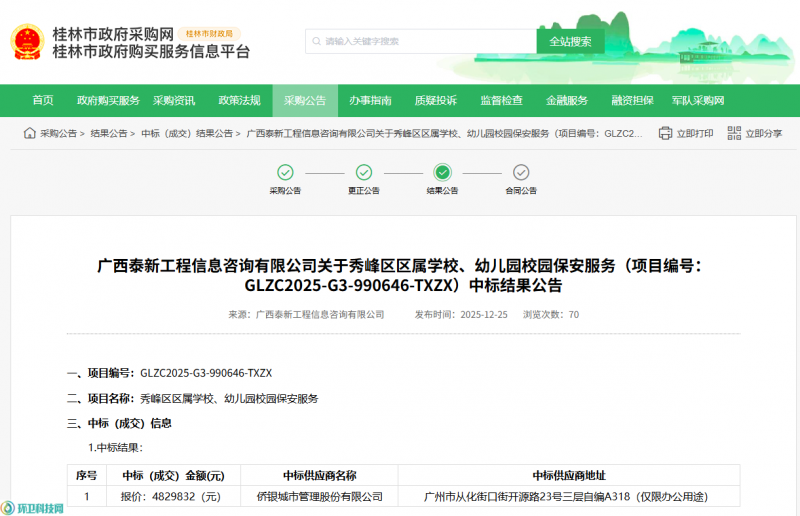Click the 结果公告 highlighted step circle
This screenshot has height=516, width=800.
pos(442,172)
